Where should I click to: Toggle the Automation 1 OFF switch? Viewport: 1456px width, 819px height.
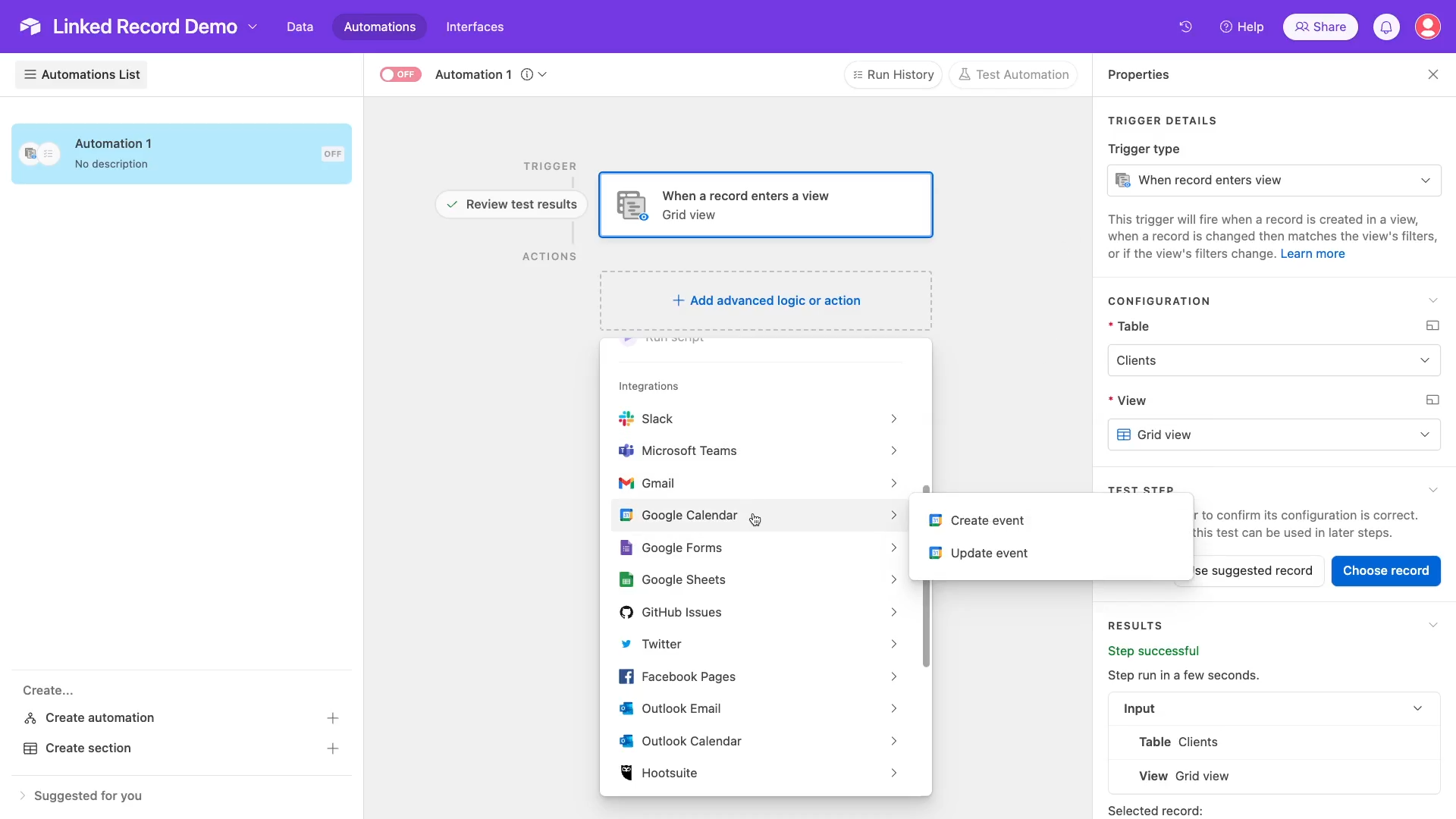click(x=400, y=74)
